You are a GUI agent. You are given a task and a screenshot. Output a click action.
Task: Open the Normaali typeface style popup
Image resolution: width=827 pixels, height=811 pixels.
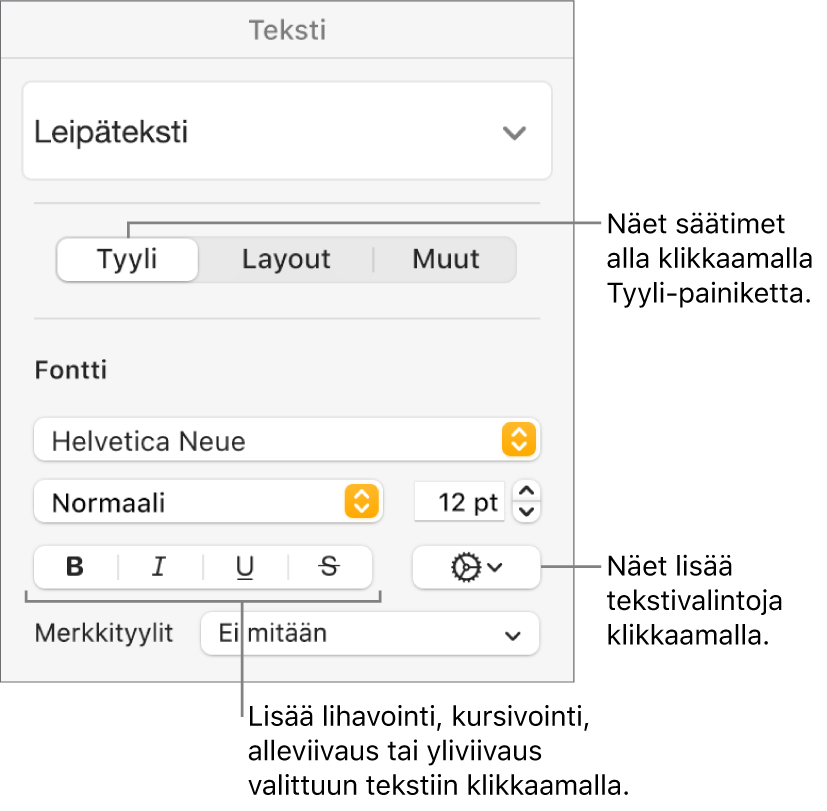tap(208, 501)
